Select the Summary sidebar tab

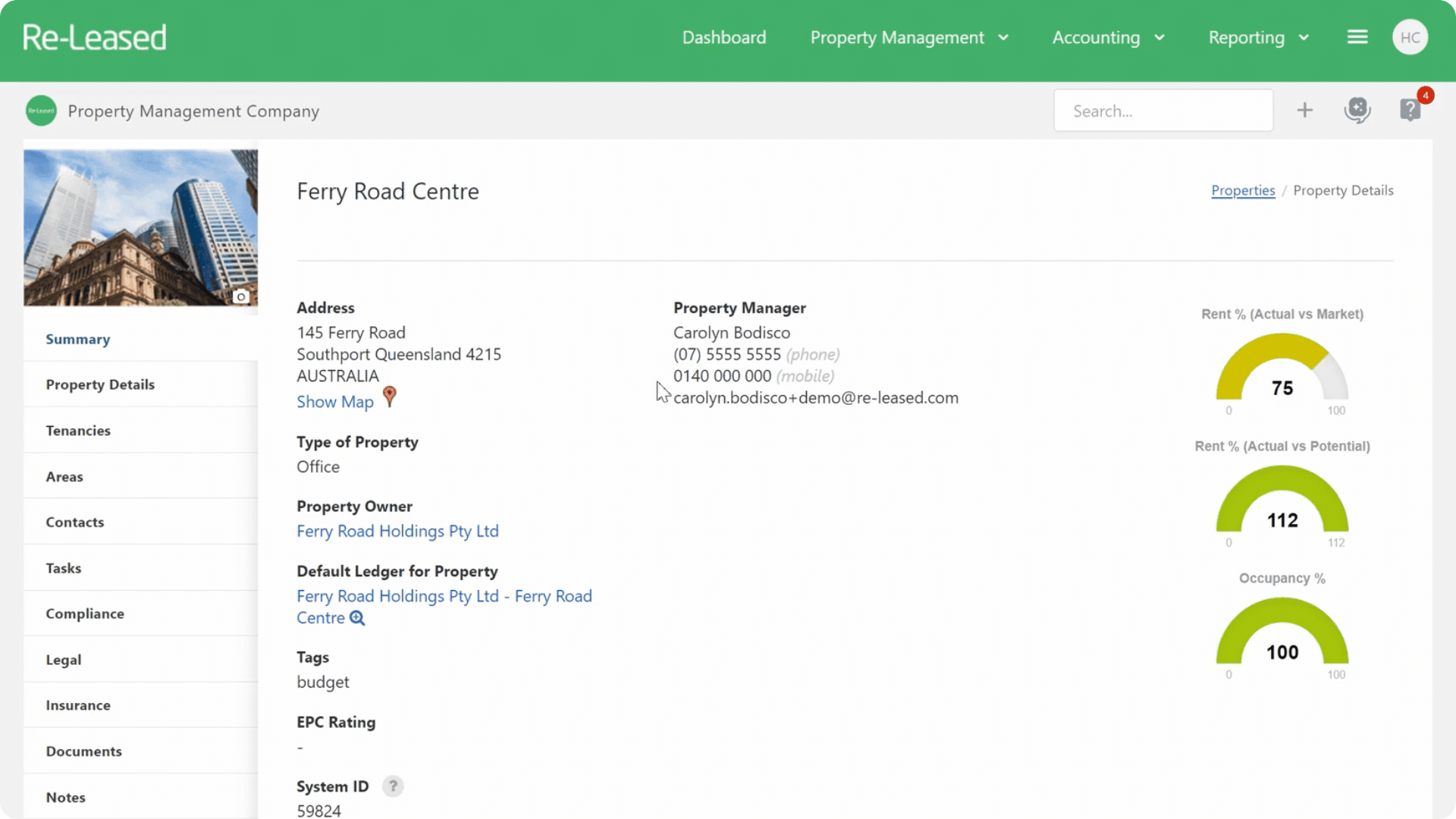pyautogui.click(x=141, y=339)
